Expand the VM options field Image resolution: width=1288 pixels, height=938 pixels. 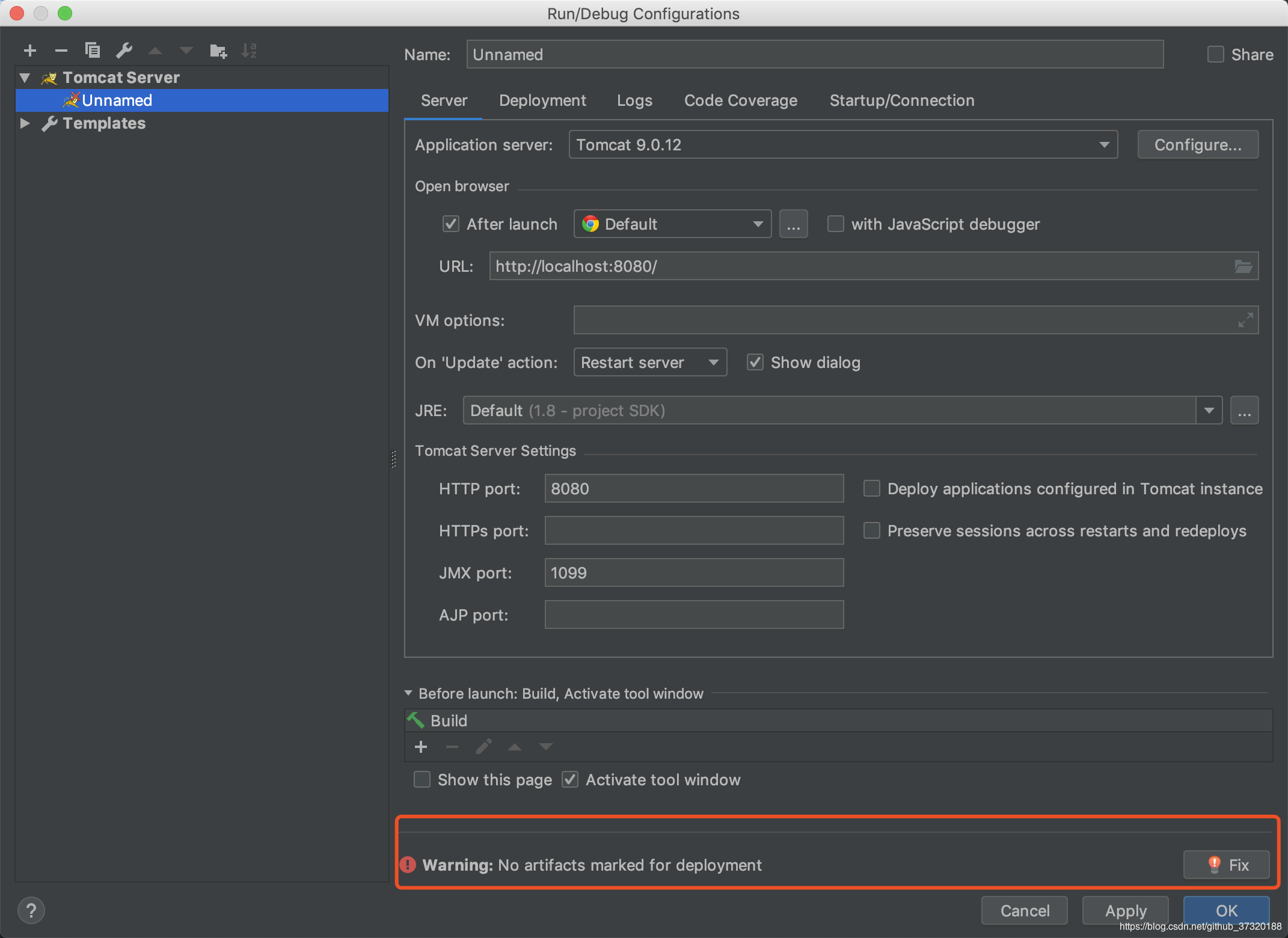pyautogui.click(x=1245, y=320)
